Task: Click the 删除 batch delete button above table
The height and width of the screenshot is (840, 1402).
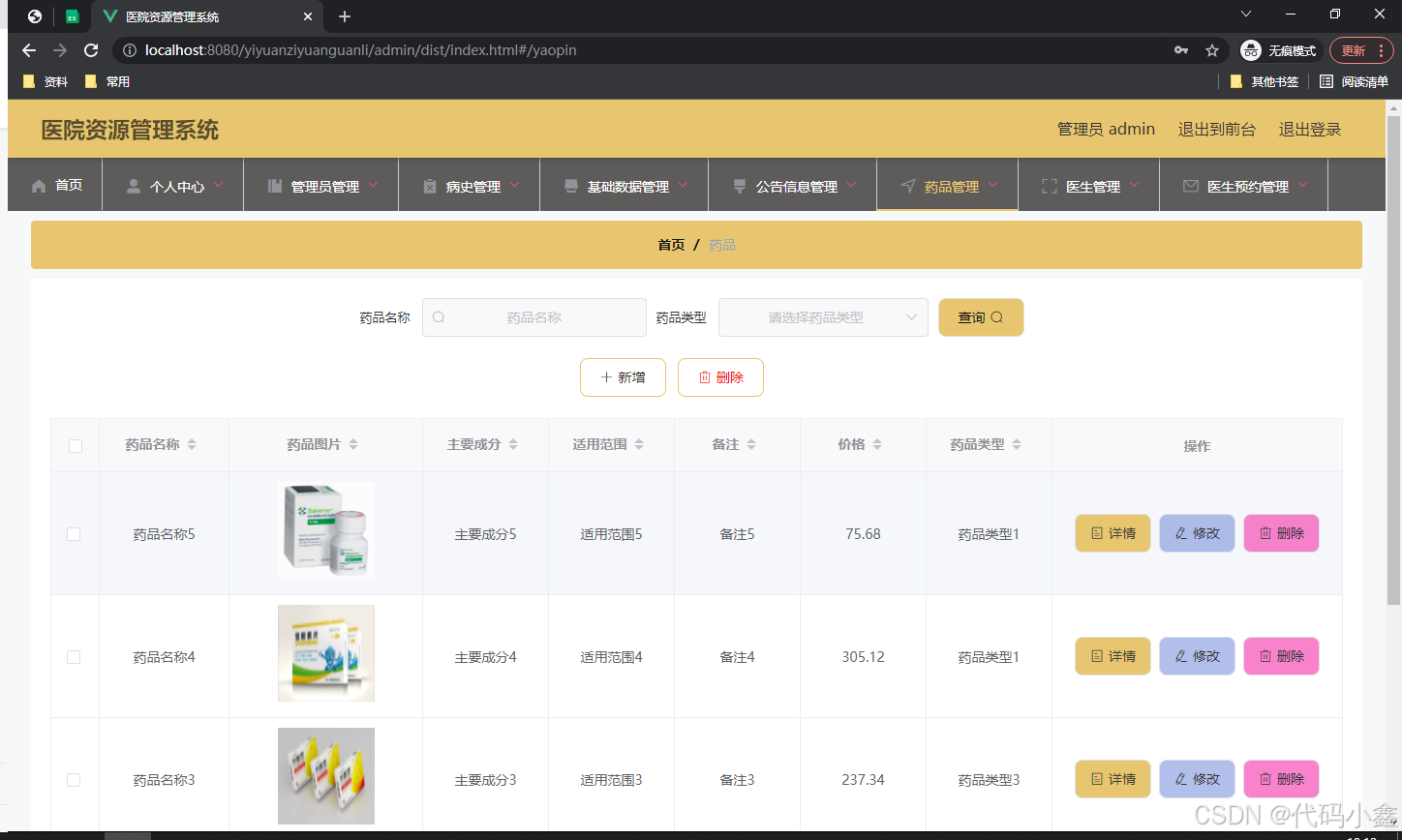Action: (720, 377)
